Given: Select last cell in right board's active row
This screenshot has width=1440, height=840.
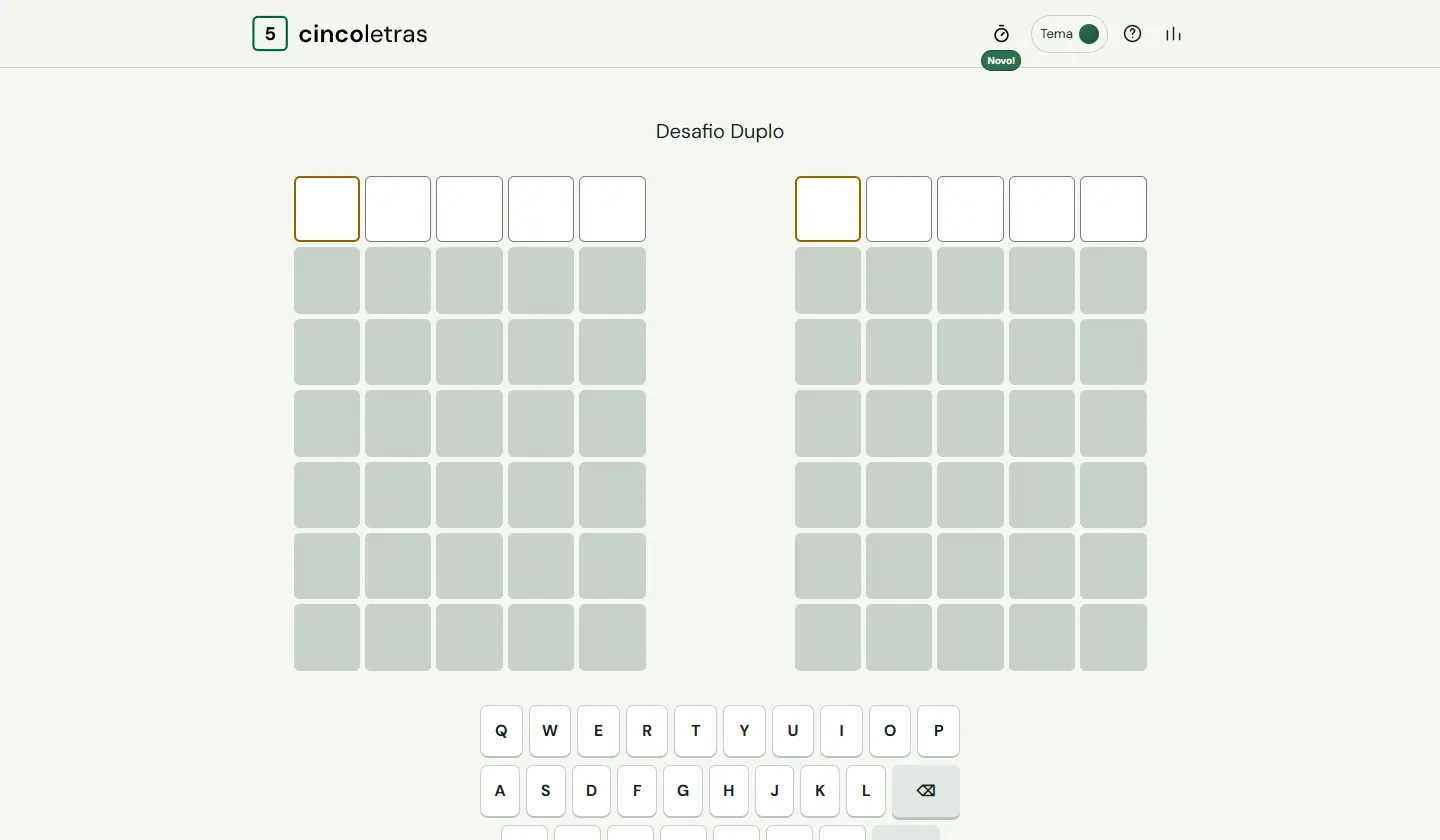Looking at the screenshot, I should tap(1113, 209).
